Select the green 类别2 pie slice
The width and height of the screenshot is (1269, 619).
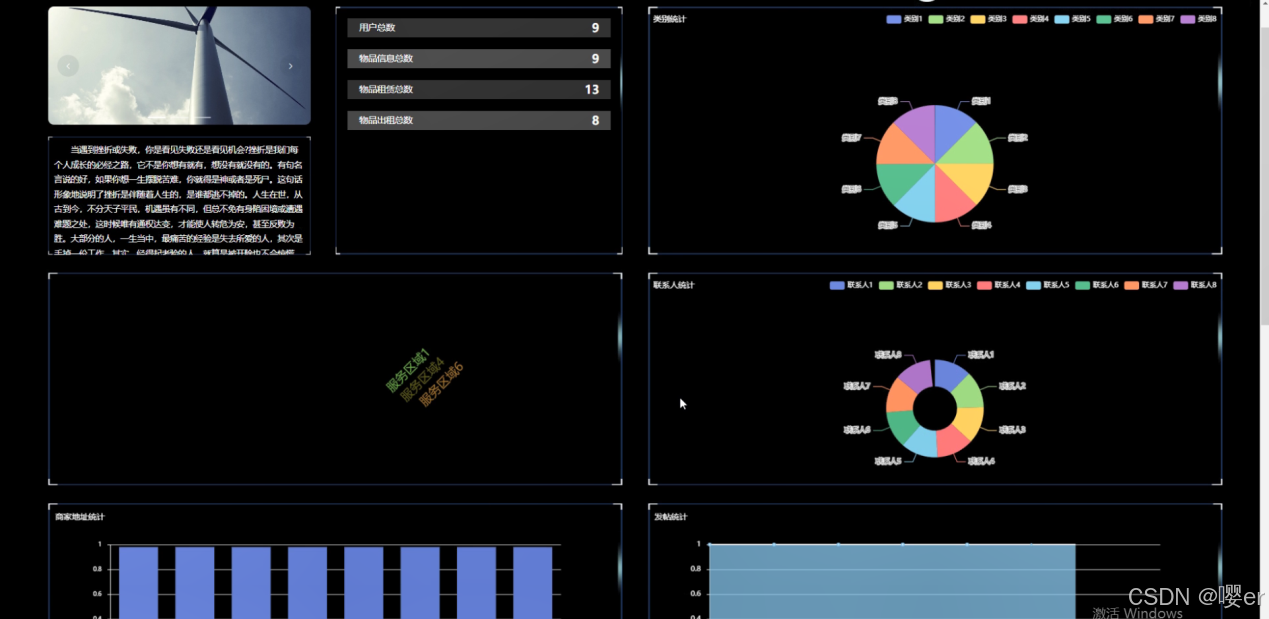click(x=971, y=148)
